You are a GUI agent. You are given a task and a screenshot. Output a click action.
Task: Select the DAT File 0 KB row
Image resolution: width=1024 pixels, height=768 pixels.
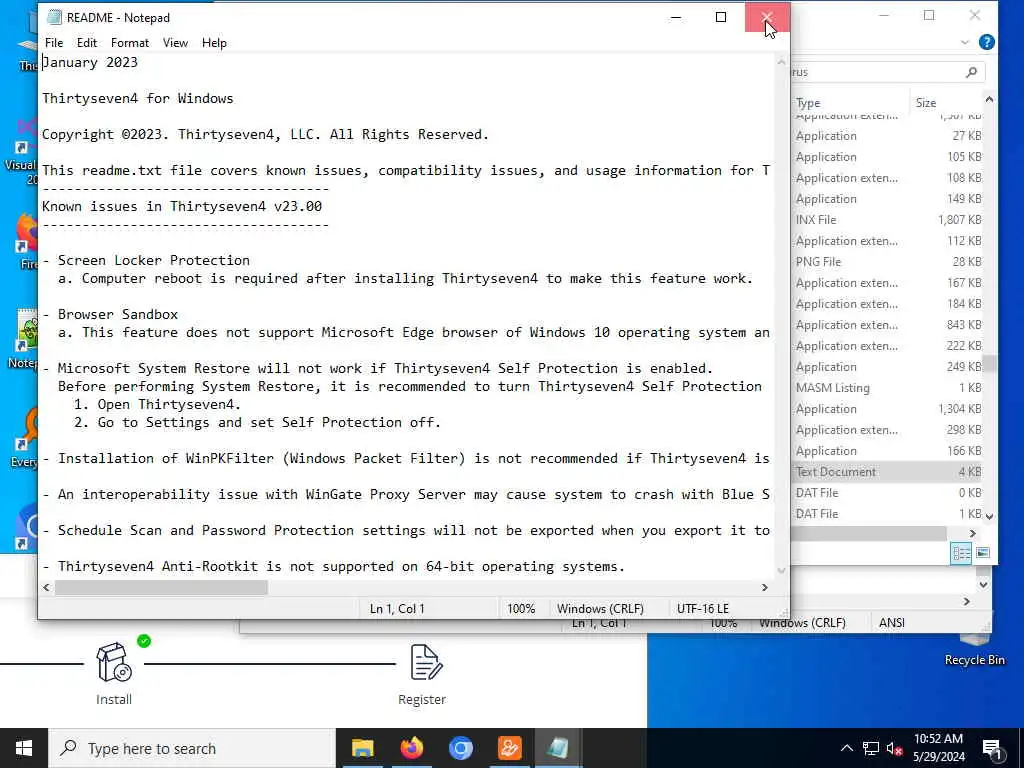pyautogui.click(x=887, y=492)
